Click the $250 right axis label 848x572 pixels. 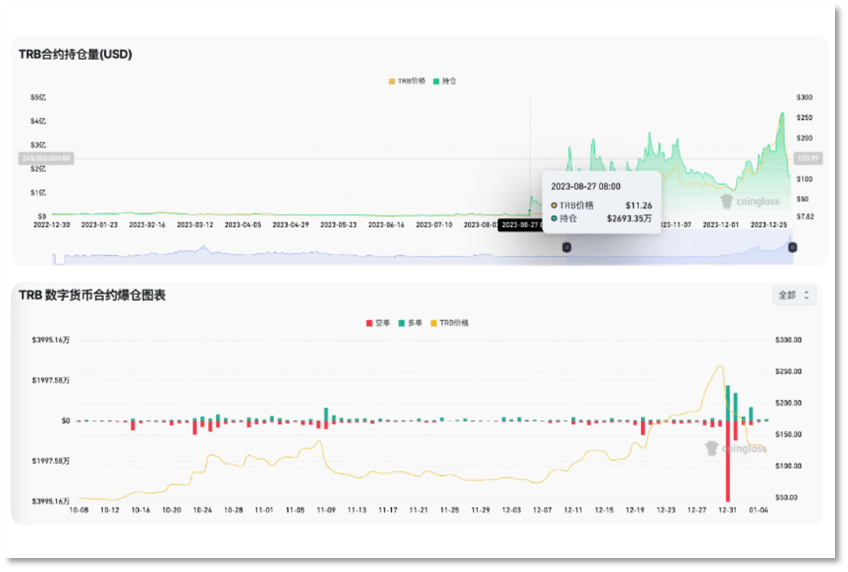coord(804,118)
